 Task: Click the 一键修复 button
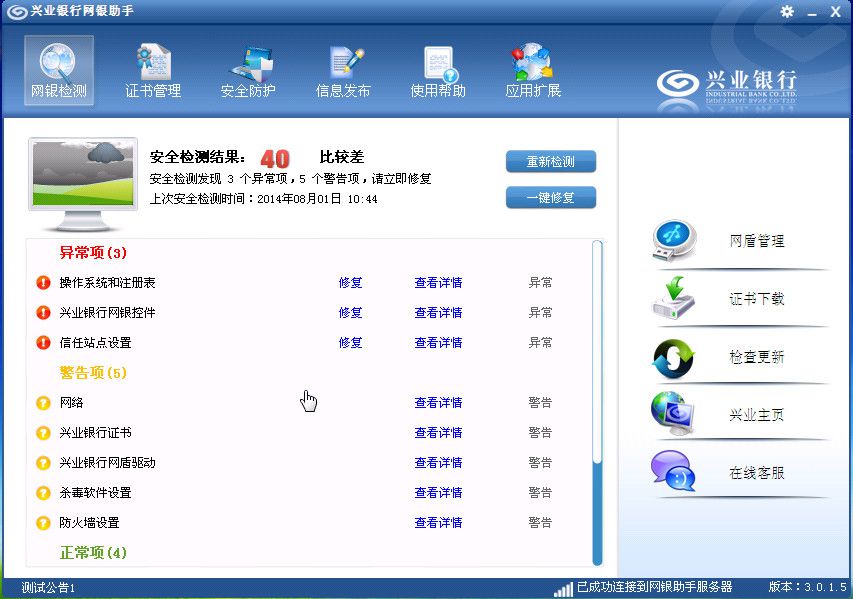[551, 197]
